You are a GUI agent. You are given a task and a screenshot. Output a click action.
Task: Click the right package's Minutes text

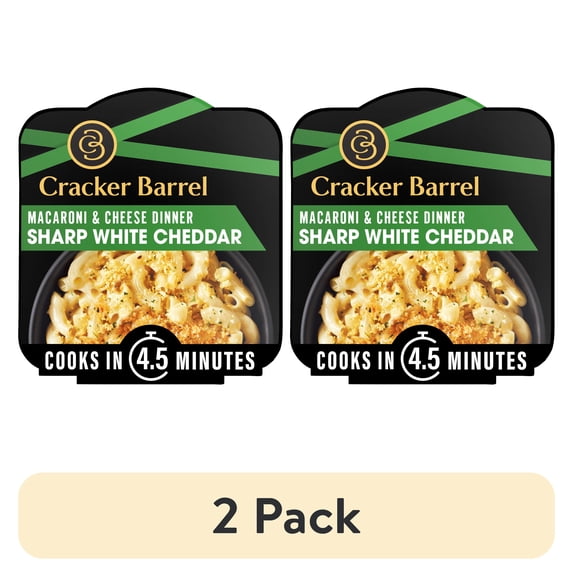tap(487, 361)
